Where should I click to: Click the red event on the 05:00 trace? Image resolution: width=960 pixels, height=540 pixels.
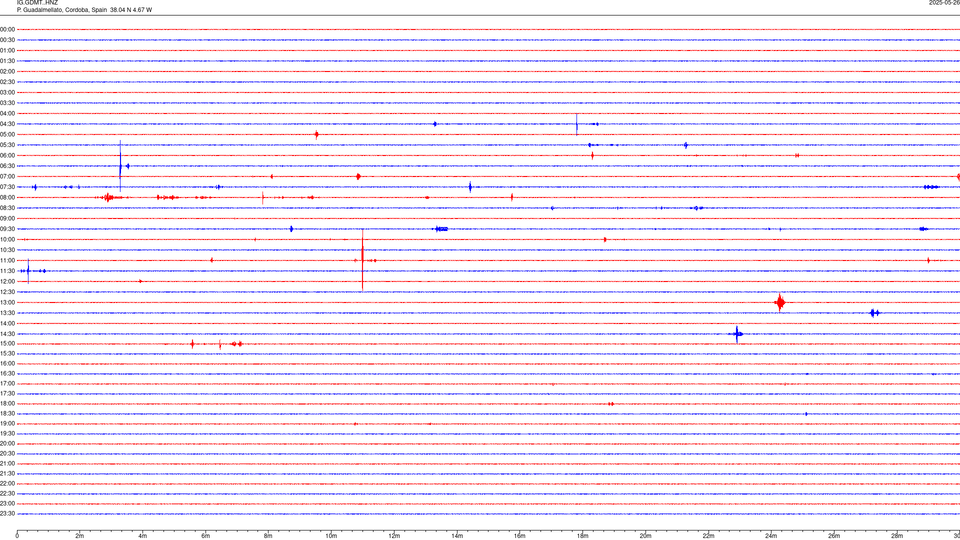(x=317, y=134)
